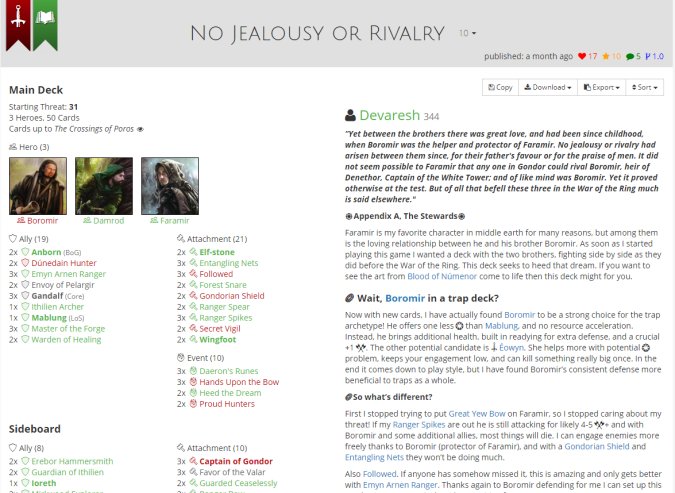Click shield icon beside Emyn Arnen Ranger
The image size is (675, 493).
tap(25, 274)
